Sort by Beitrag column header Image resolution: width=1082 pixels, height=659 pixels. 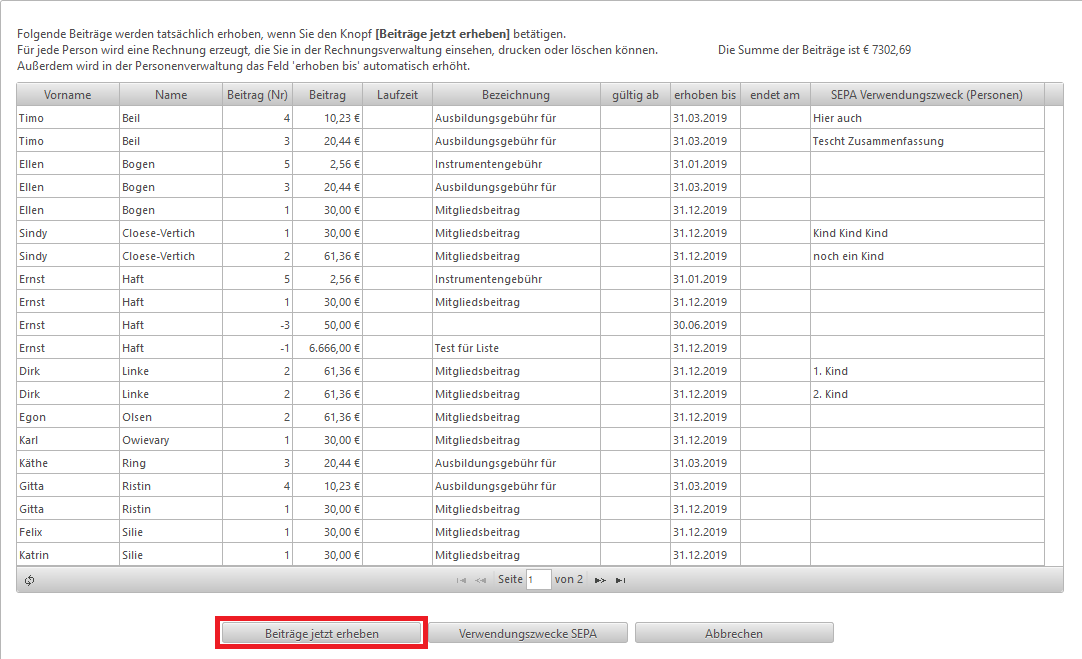(x=327, y=95)
